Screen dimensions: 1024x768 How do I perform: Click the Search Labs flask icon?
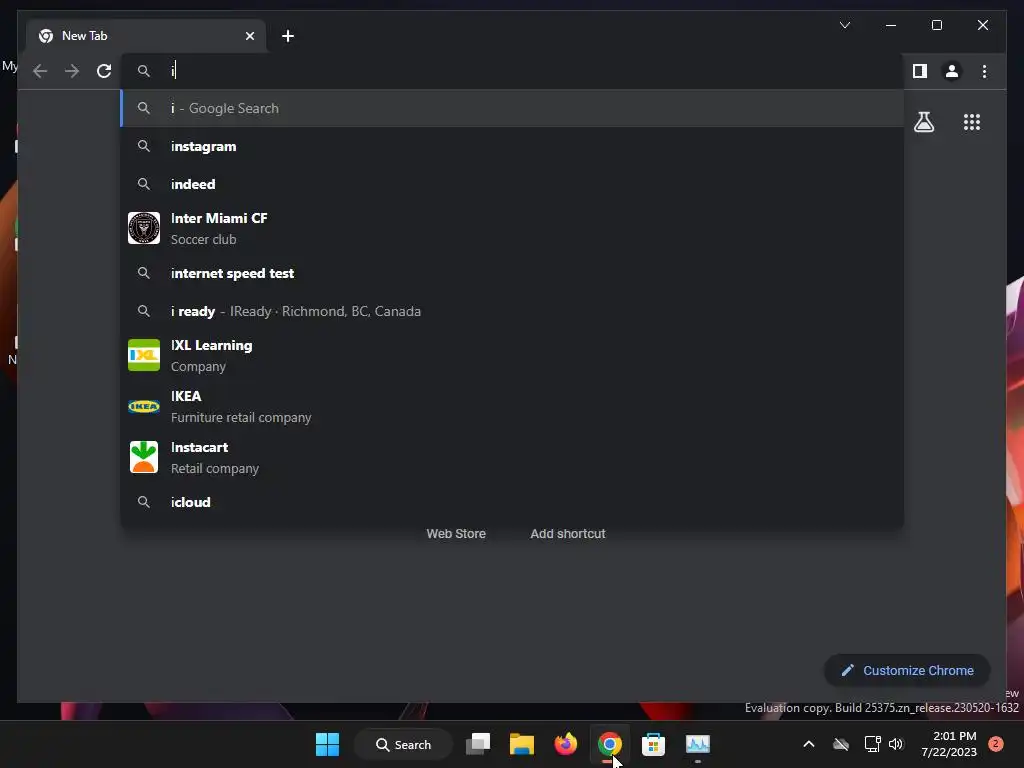click(x=923, y=122)
